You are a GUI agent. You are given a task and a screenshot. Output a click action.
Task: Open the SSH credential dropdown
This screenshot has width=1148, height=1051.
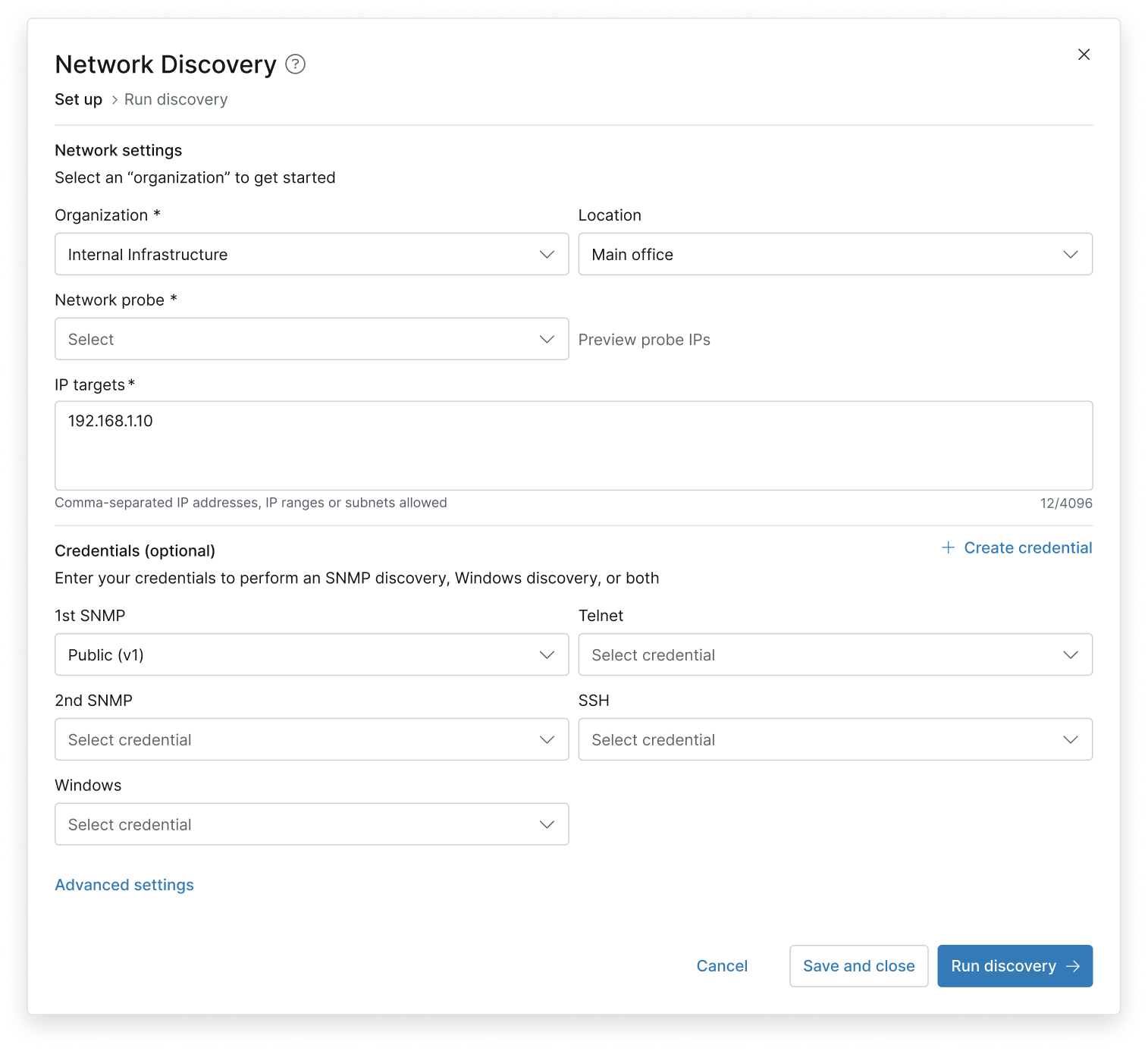(x=835, y=739)
